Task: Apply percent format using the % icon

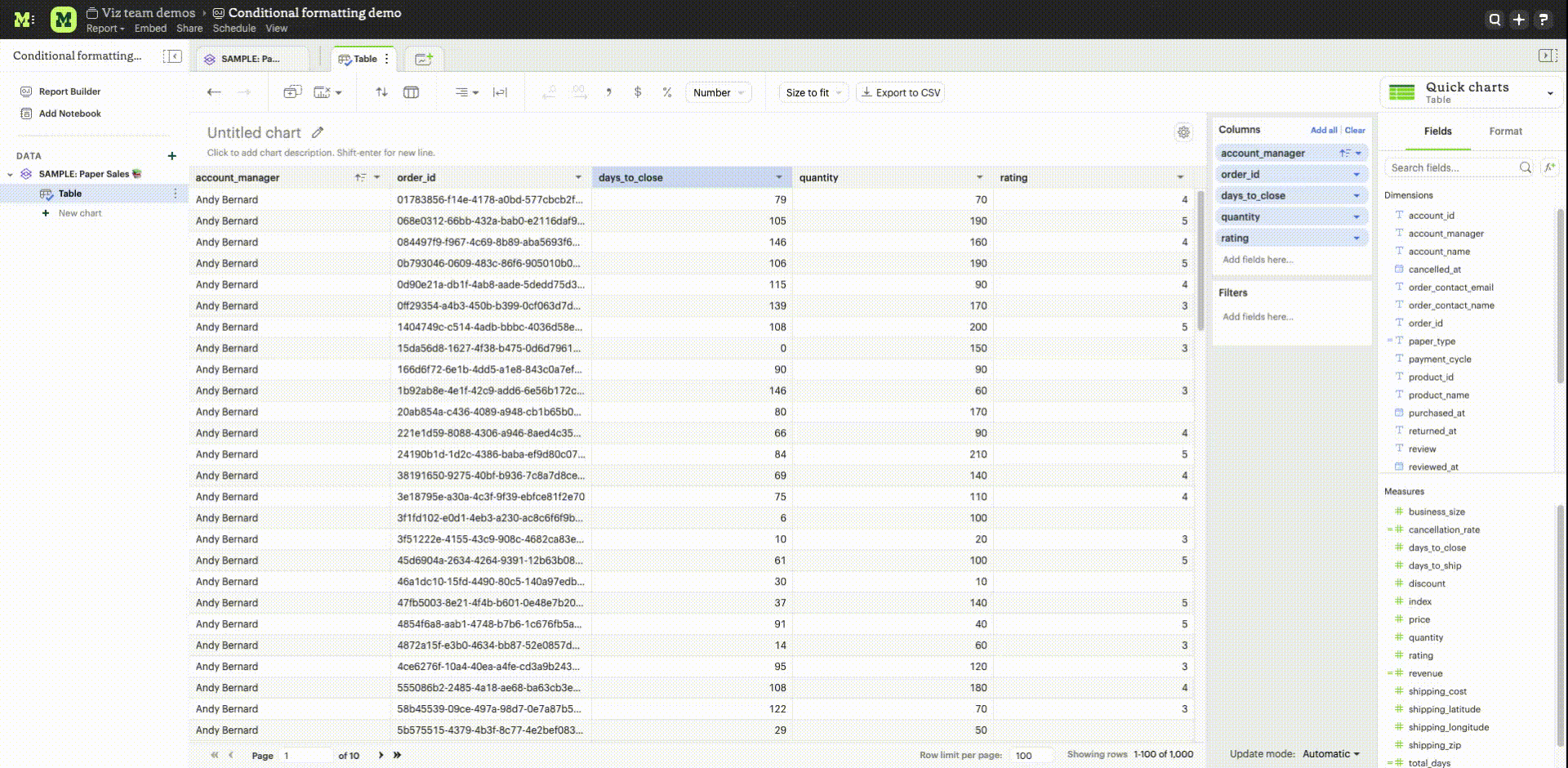Action: click(667, 92)
